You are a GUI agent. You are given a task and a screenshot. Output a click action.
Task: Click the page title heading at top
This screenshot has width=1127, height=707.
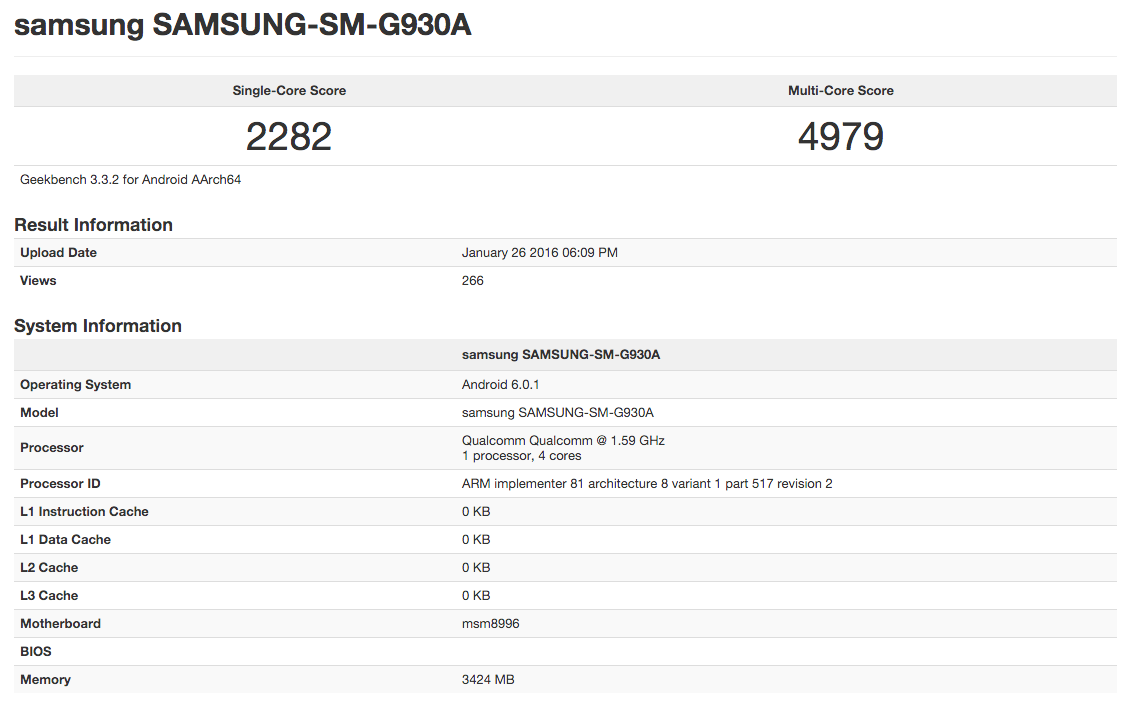pos(242,26)
